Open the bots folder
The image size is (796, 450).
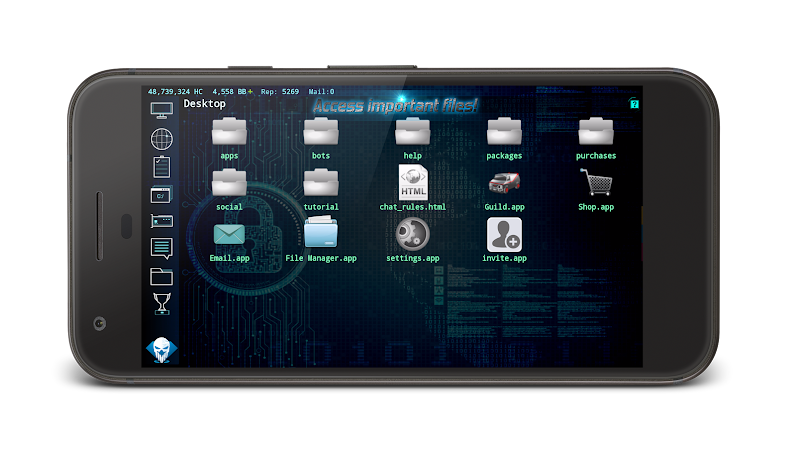(x=321, y=132)
